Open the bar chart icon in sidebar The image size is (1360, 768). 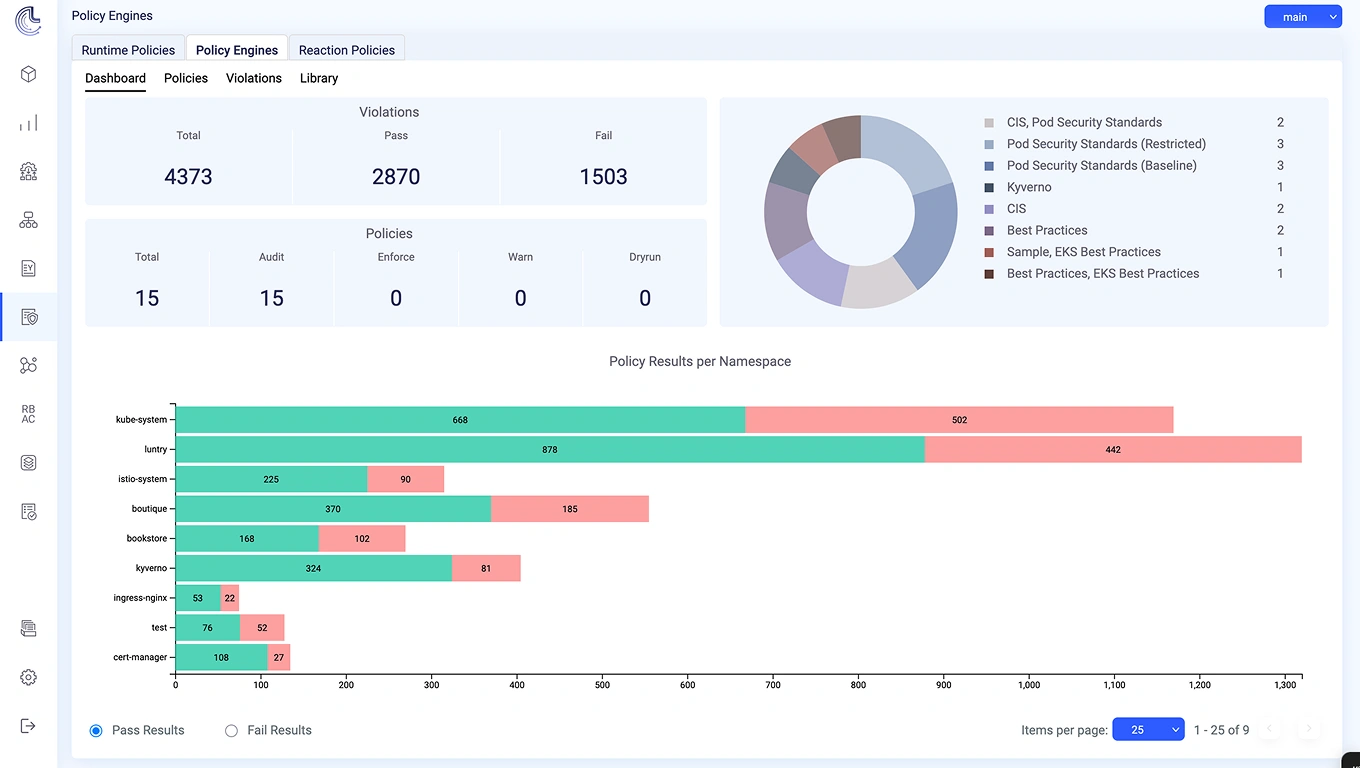[x=28, y=123]
